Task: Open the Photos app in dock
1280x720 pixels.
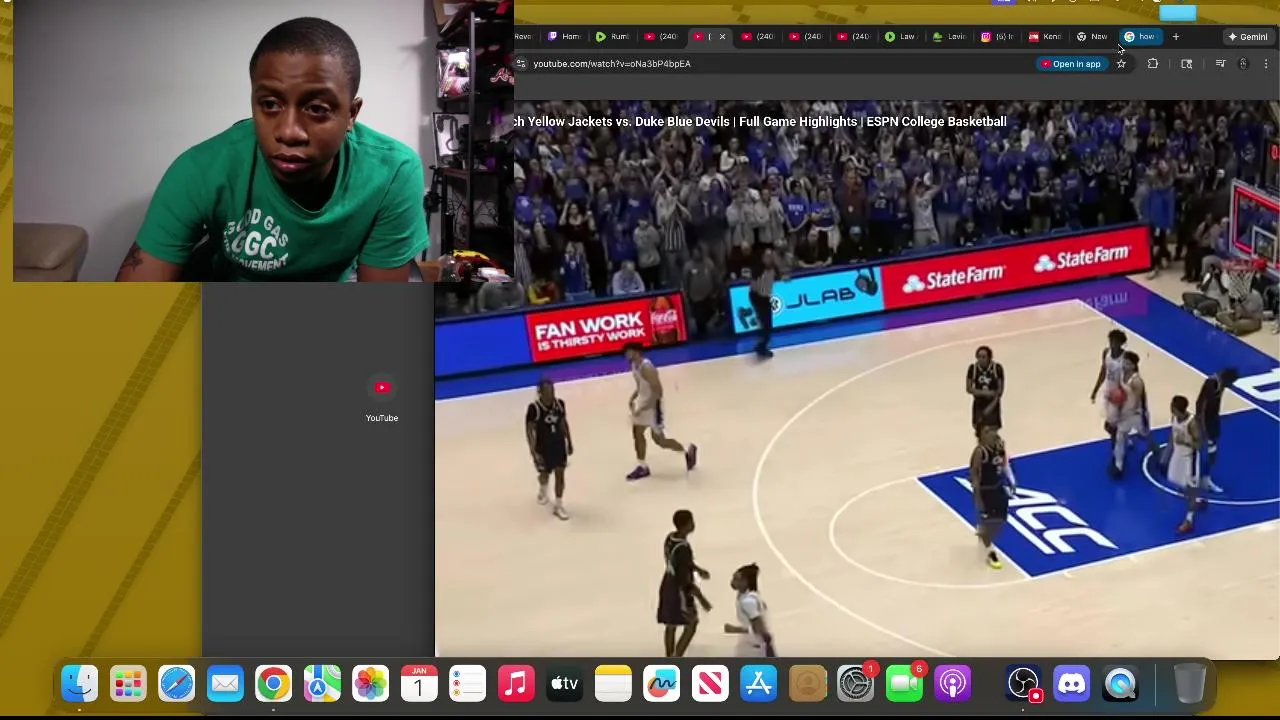Action: coord(370,684)
